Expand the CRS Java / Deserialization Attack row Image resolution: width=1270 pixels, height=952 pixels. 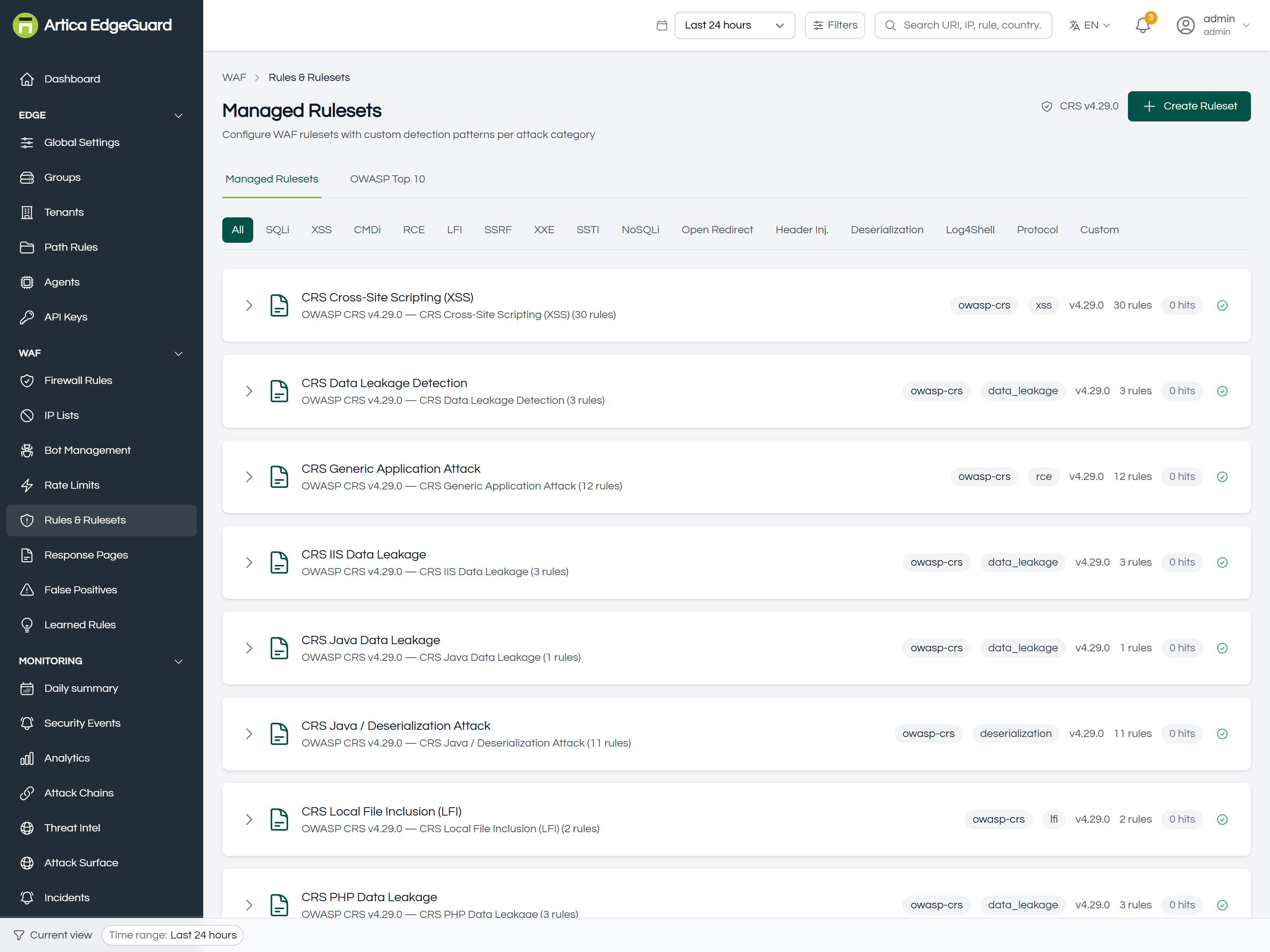coord(249,734)
